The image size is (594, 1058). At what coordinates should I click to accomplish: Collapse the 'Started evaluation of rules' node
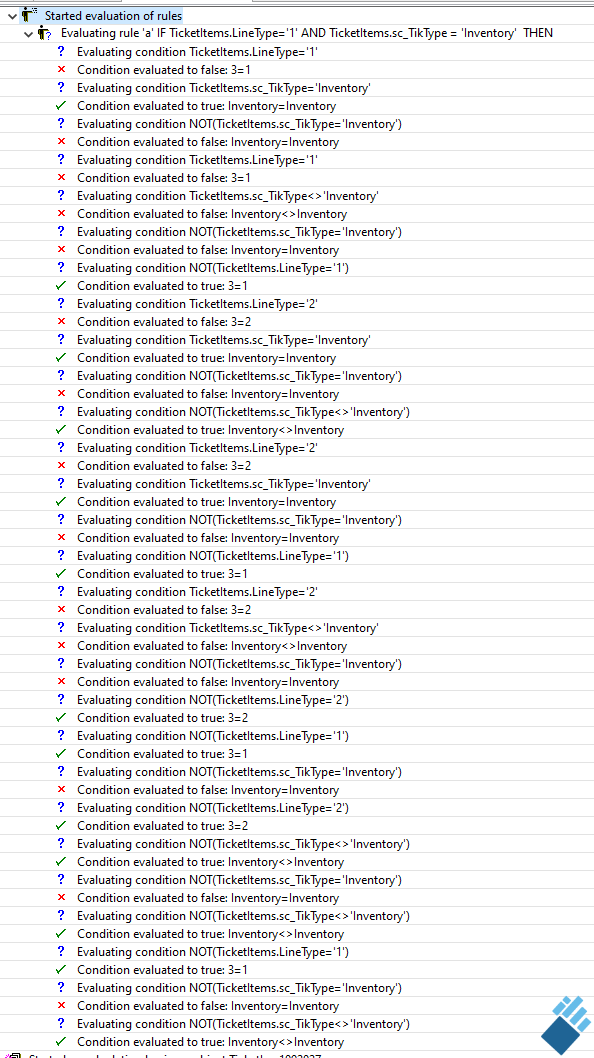pos(12,15)
